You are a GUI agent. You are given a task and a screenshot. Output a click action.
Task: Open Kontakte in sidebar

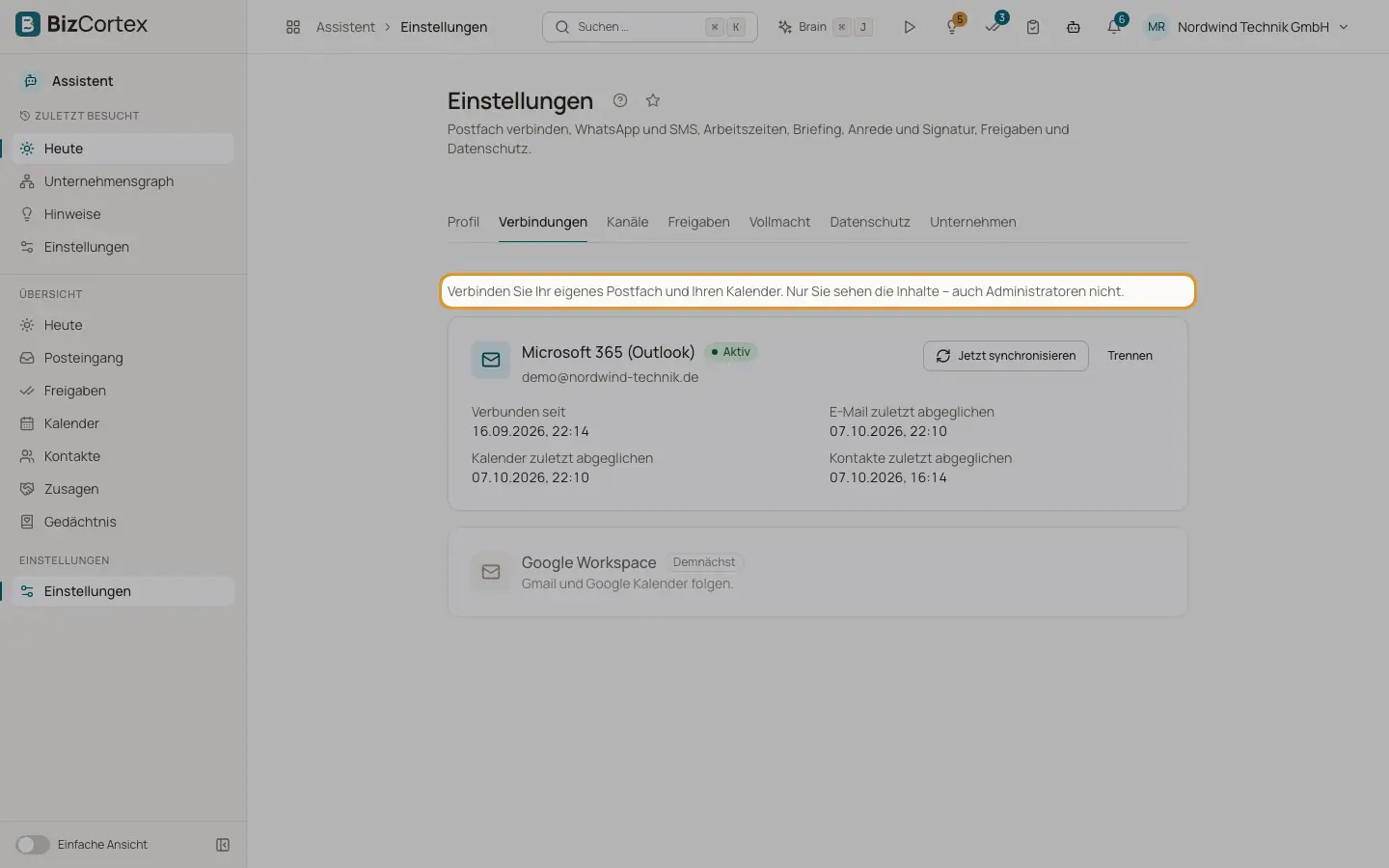click(x=123, y=456)
